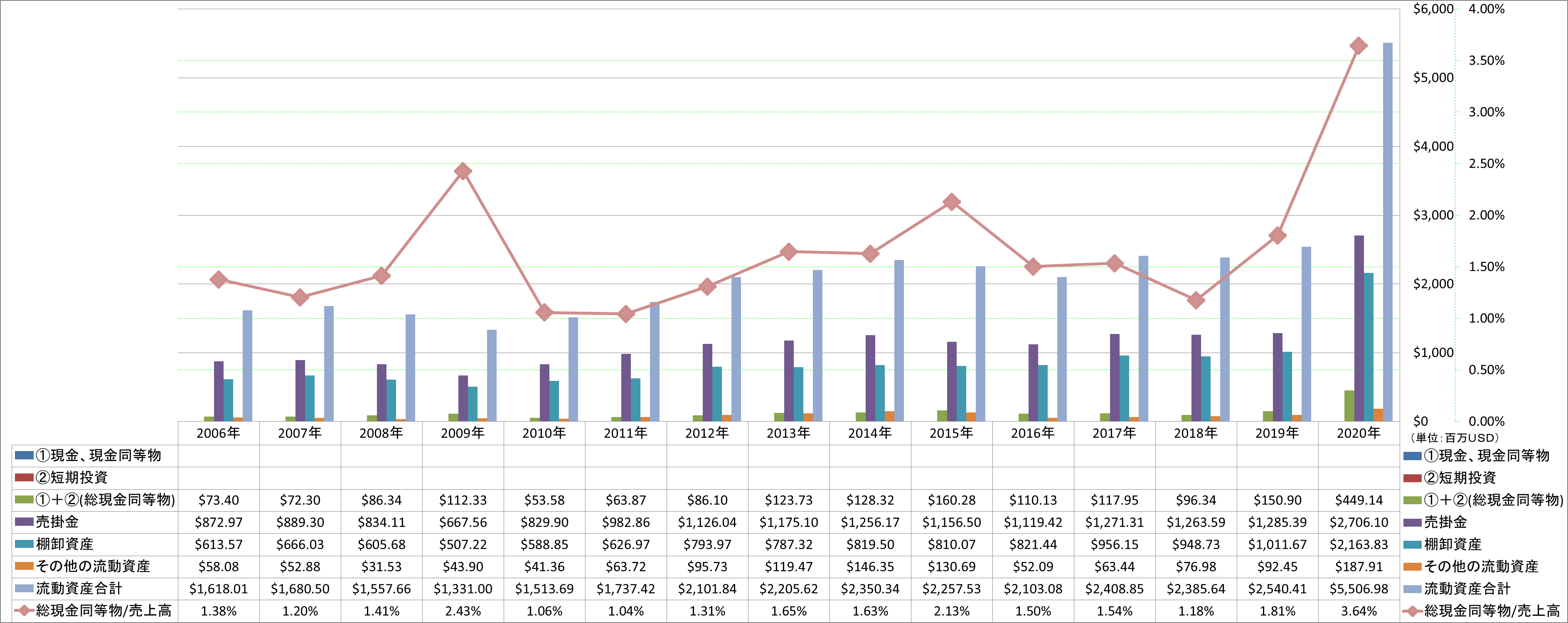
Task: Click the 2006年 total cash value $73.40
Action: coord(219,500)
